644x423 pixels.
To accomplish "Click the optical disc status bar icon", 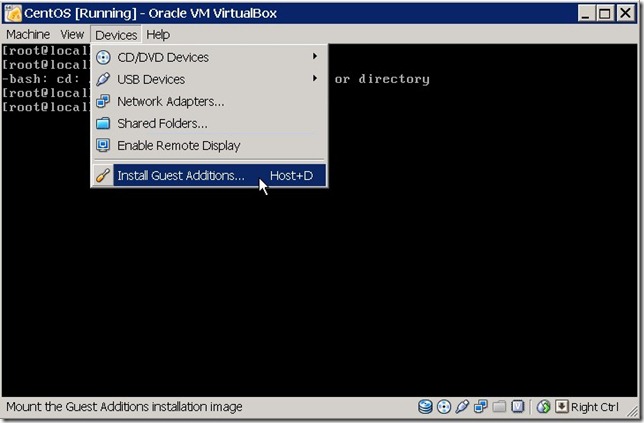I will pyautogui.click(x=444, y=407).
